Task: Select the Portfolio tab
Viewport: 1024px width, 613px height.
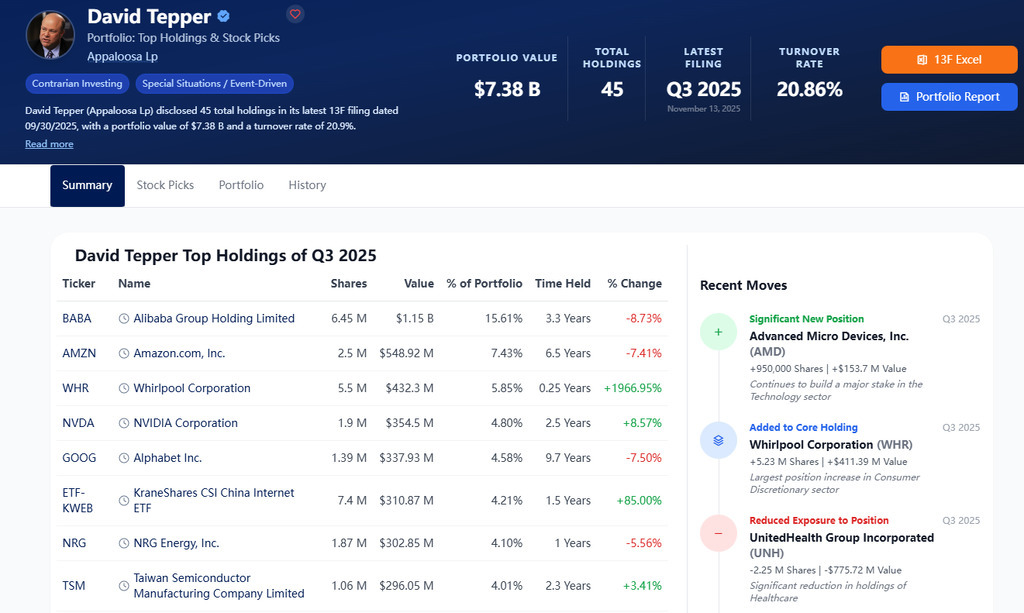Action: pos(241,186)
